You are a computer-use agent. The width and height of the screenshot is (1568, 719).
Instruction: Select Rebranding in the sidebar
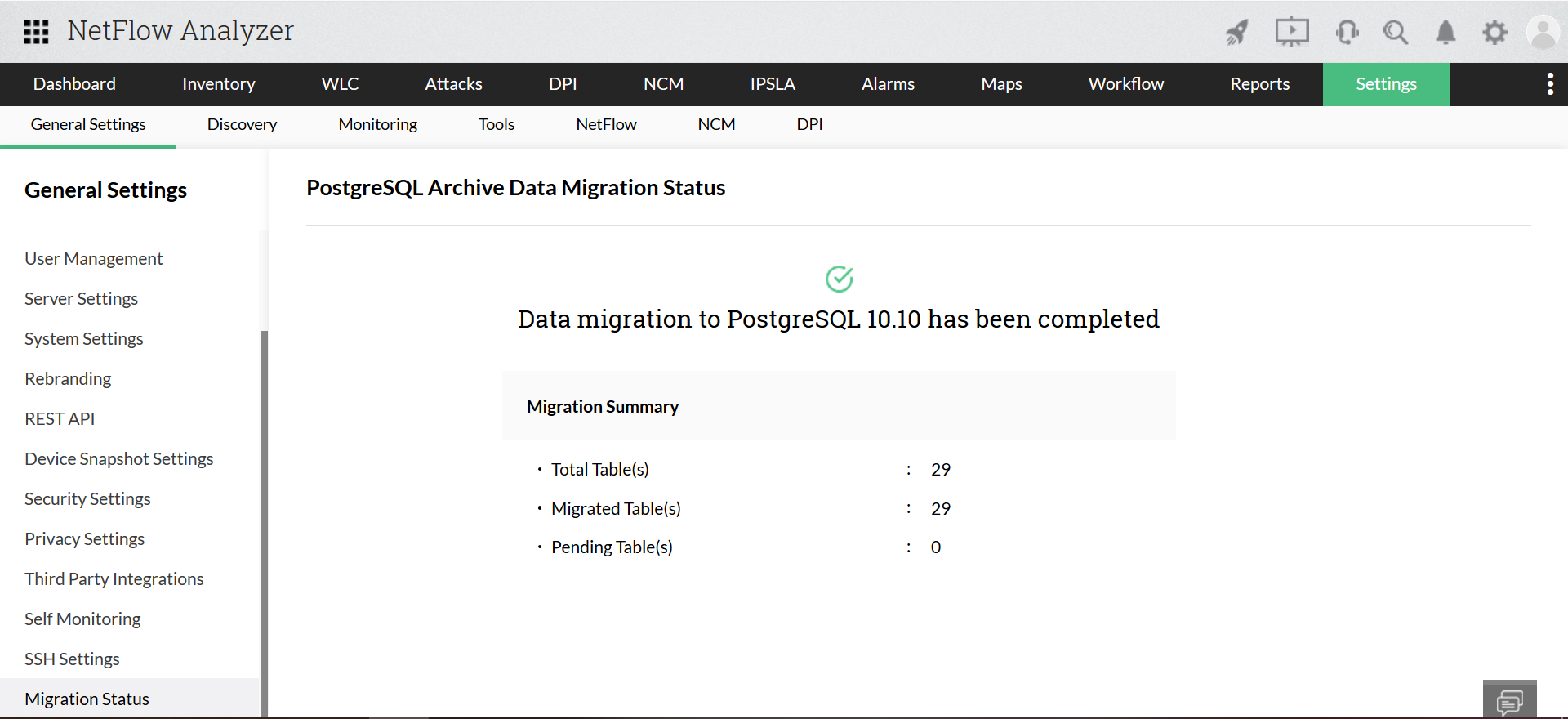click(x=68, y=379)
